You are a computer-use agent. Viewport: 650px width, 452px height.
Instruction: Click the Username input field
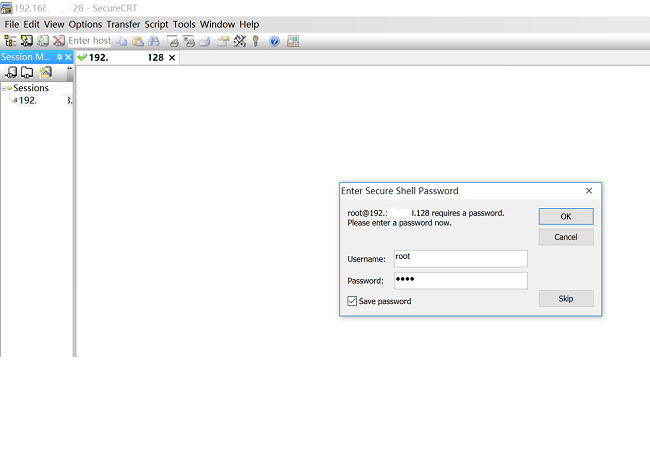tap(460, 258)
